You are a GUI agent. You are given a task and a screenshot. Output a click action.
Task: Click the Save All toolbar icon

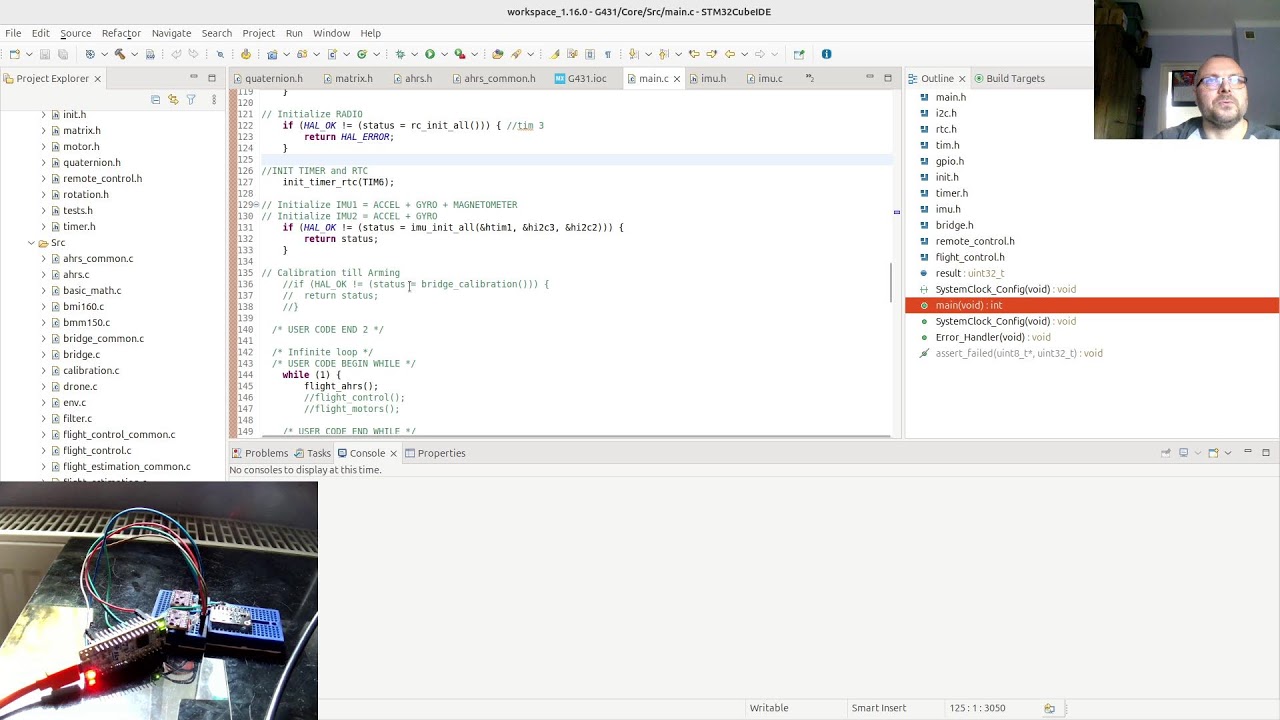(62, 54)
